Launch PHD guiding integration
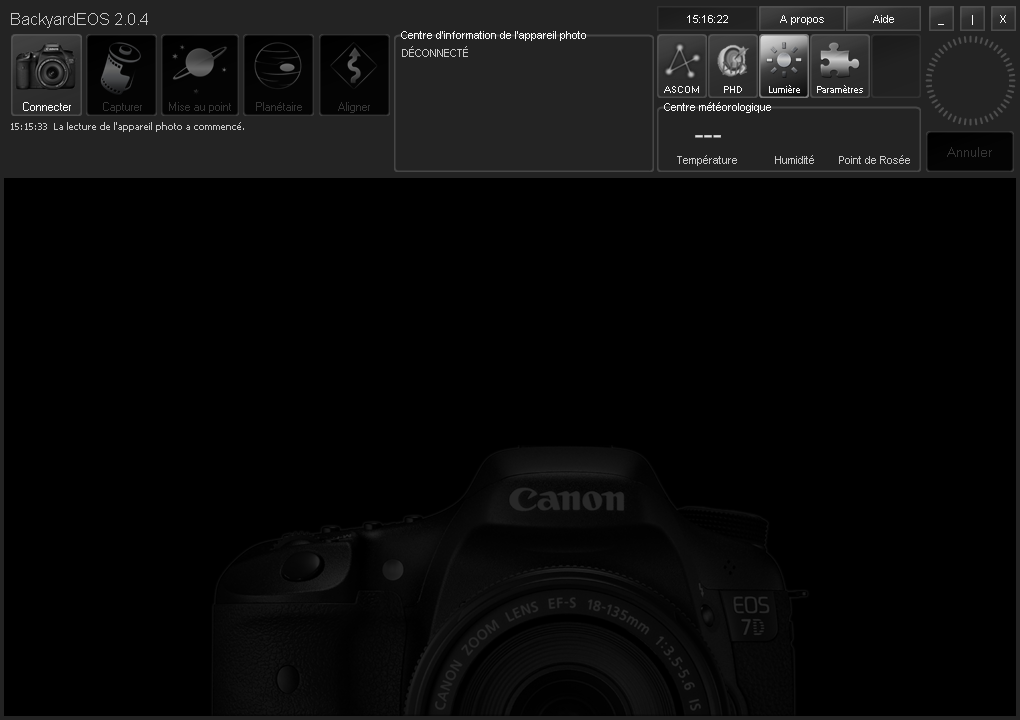The image size is (1020, 720). [x=732, y=66]
